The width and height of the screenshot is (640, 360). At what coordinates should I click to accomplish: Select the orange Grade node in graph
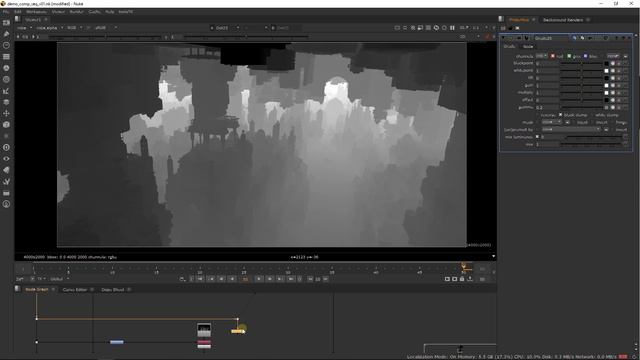pos(238,331)
